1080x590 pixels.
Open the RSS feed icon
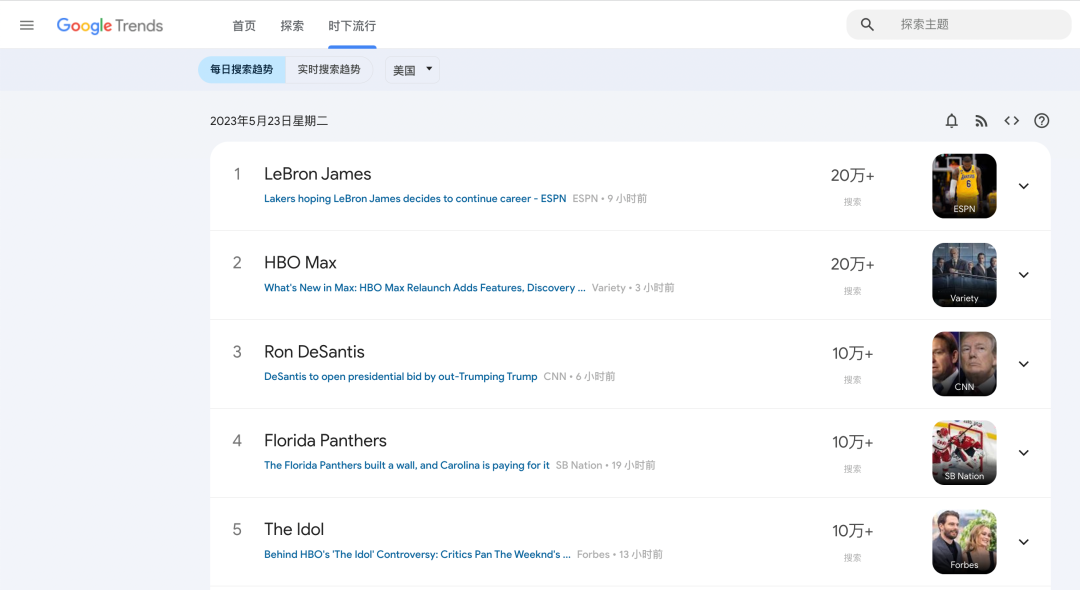tap(982, 121)
